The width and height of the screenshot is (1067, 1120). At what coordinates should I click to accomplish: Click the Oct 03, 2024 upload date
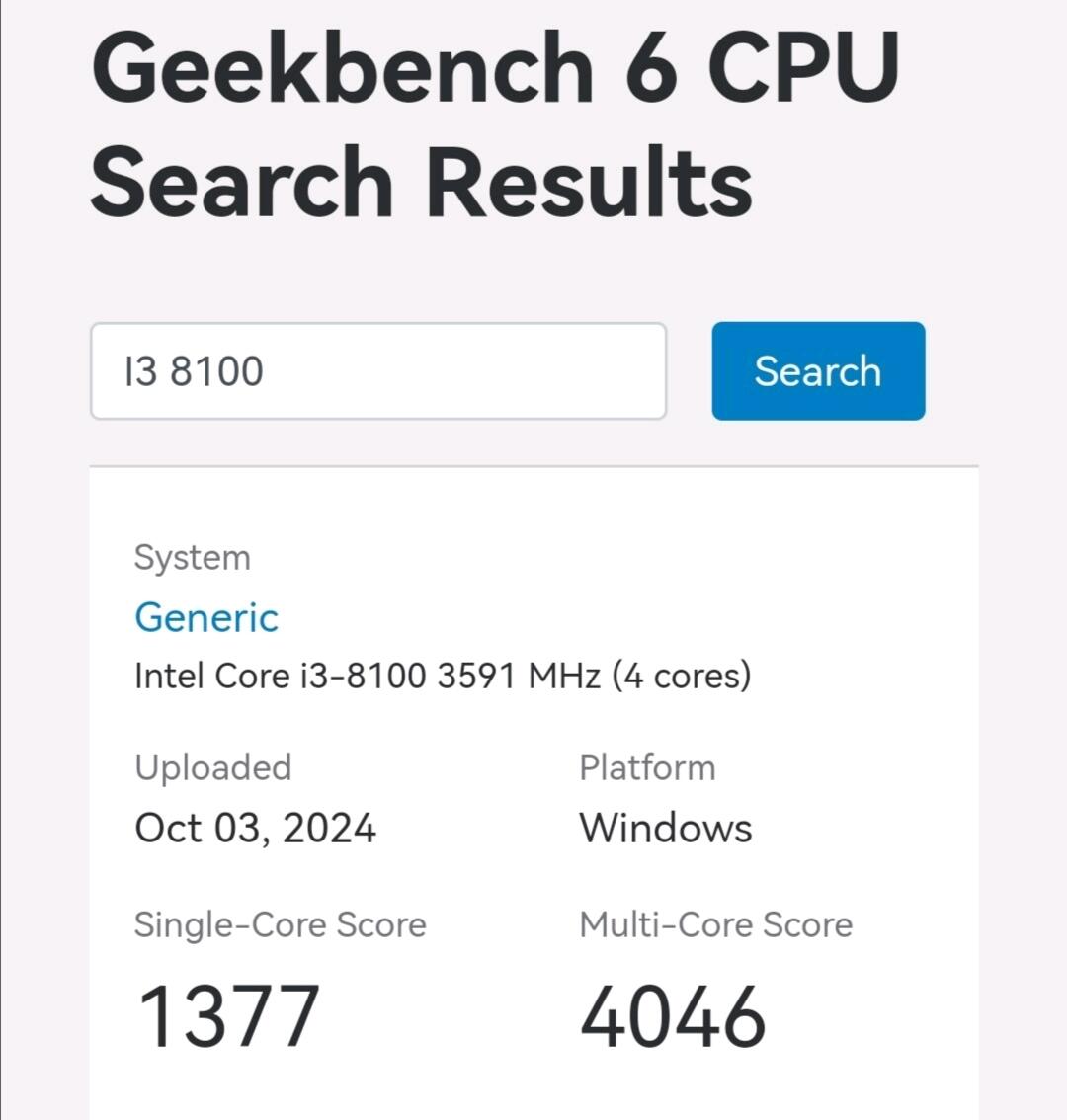tap(255, 828)
